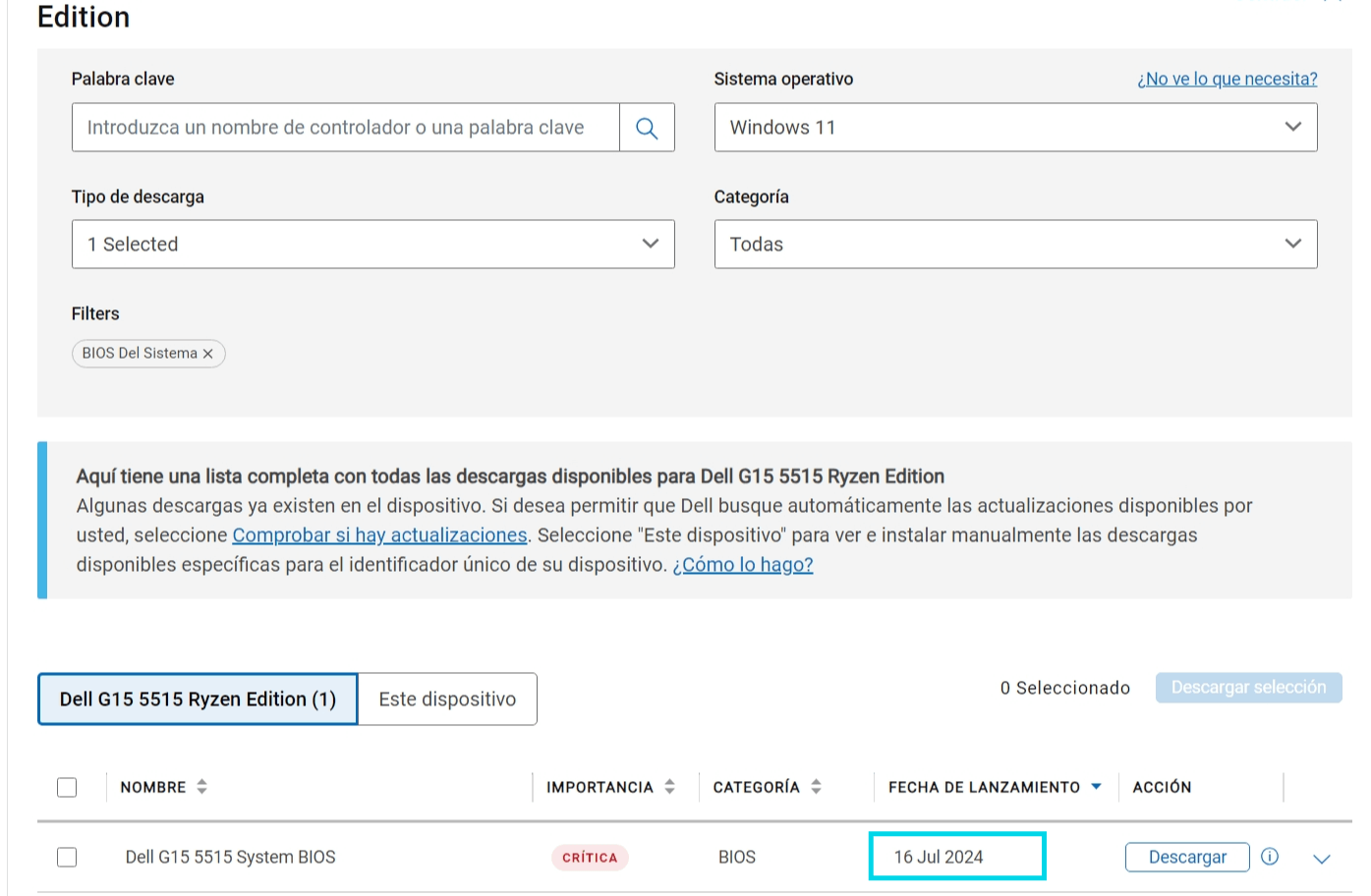Screen dimensions: 1371x896
Task: Click the Descargar selección button
Action: pyautogui.click(x=1248, y=688)
